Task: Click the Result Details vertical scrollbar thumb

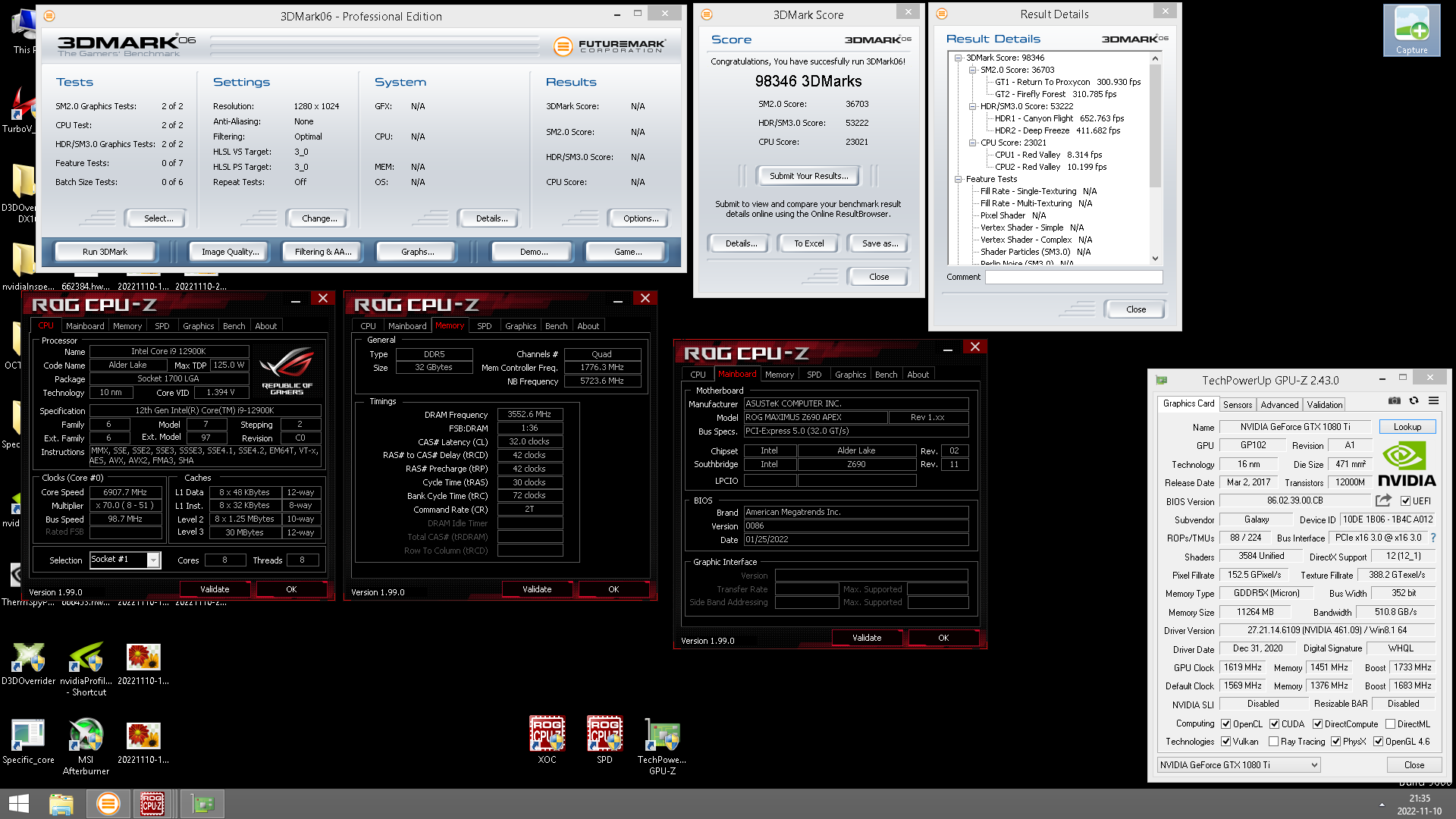Action: pyautogui.click(x=1155, y=126)
